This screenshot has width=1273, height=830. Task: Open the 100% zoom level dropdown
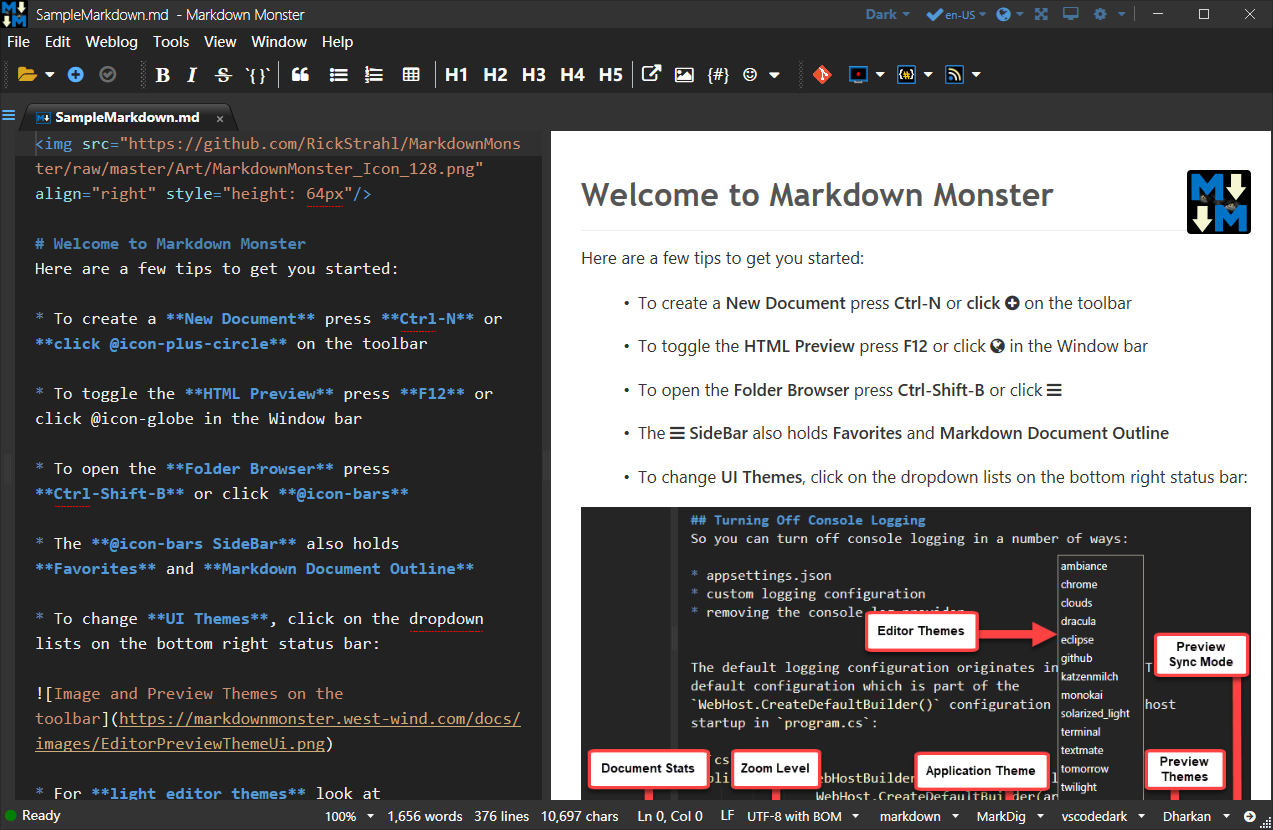coord(350,816)
